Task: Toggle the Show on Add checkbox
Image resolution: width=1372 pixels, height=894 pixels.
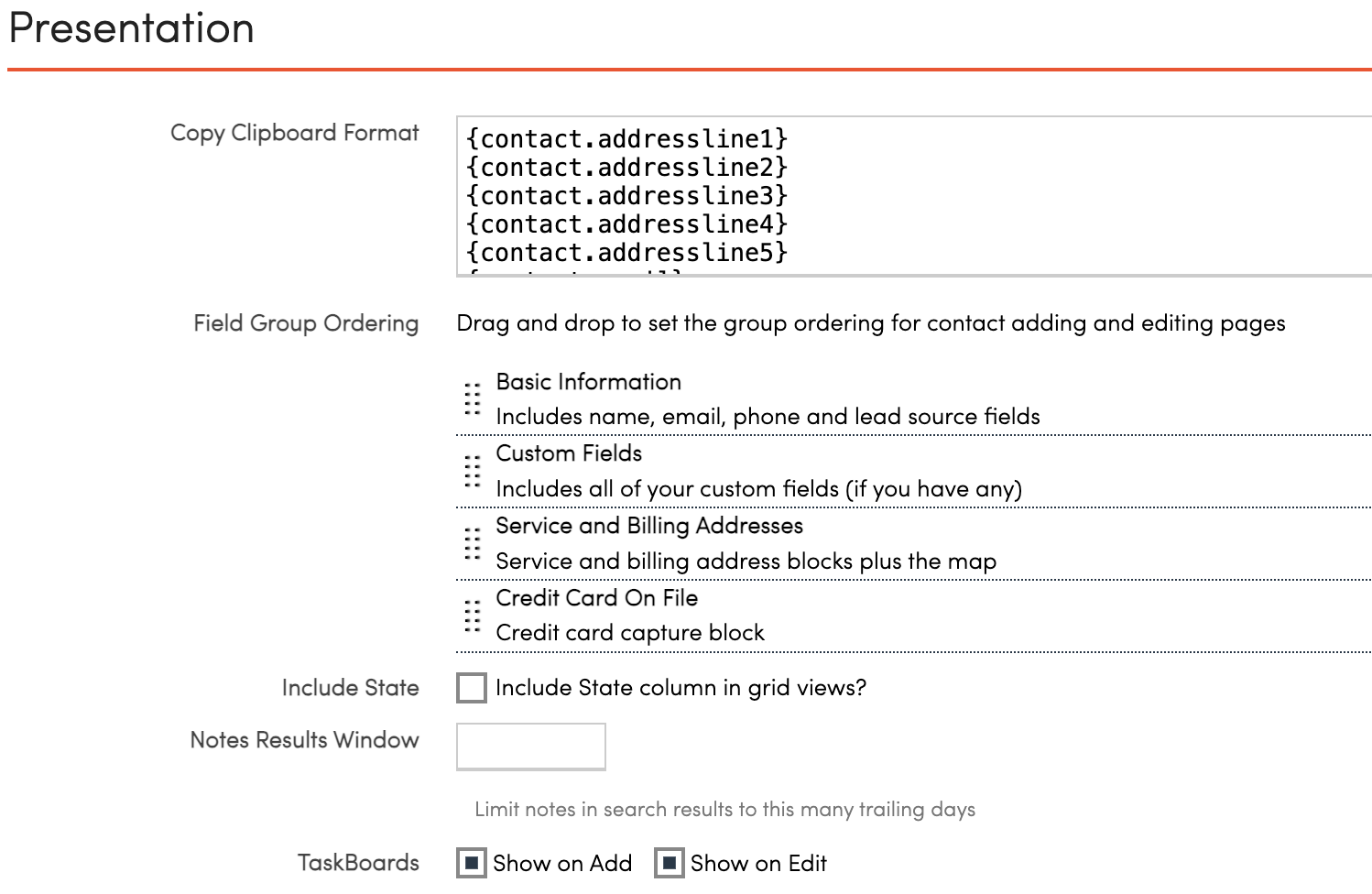Action: click(x=472, y=863)
